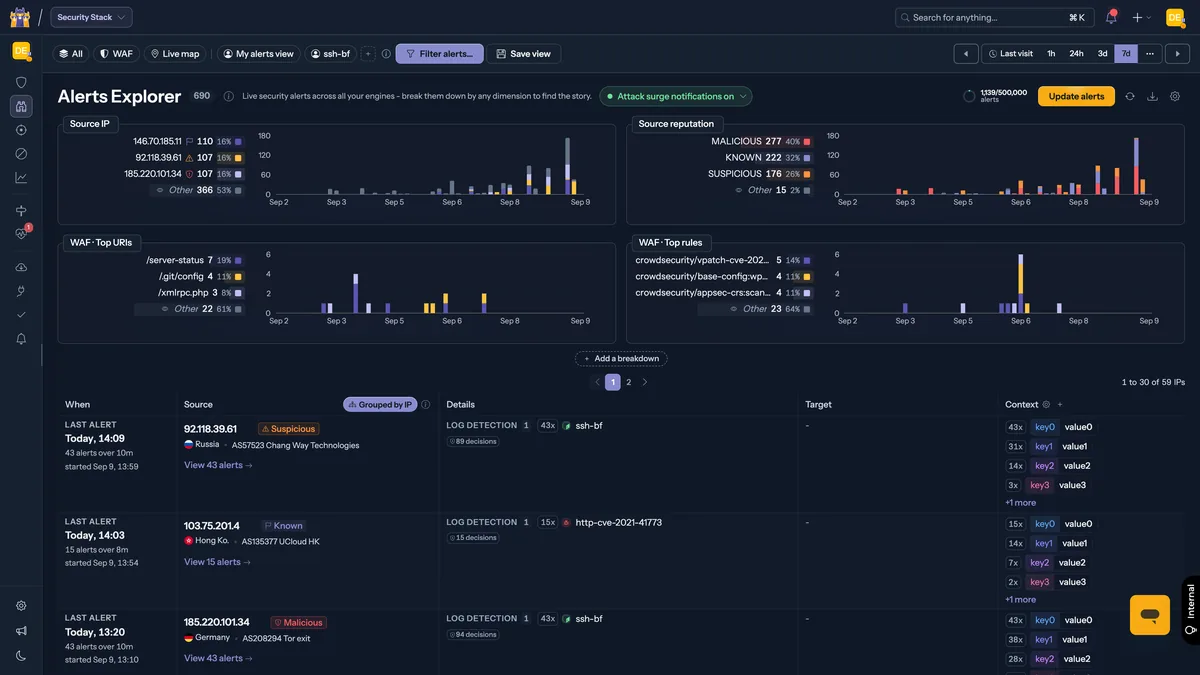Shift time range back with left arrow

(966, 54)
